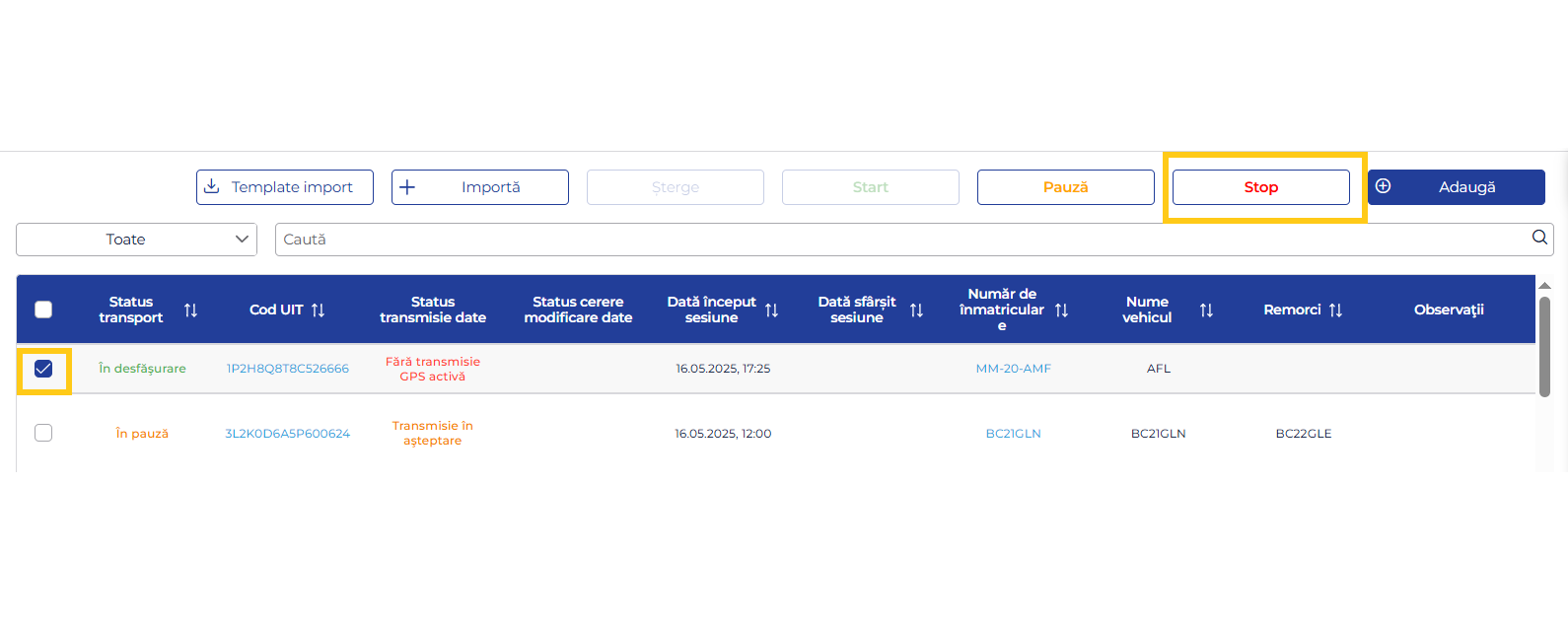Sort by Număr de înmatriculare arrows
This screenshot has height=620, width=1568.
[1061, 310]
